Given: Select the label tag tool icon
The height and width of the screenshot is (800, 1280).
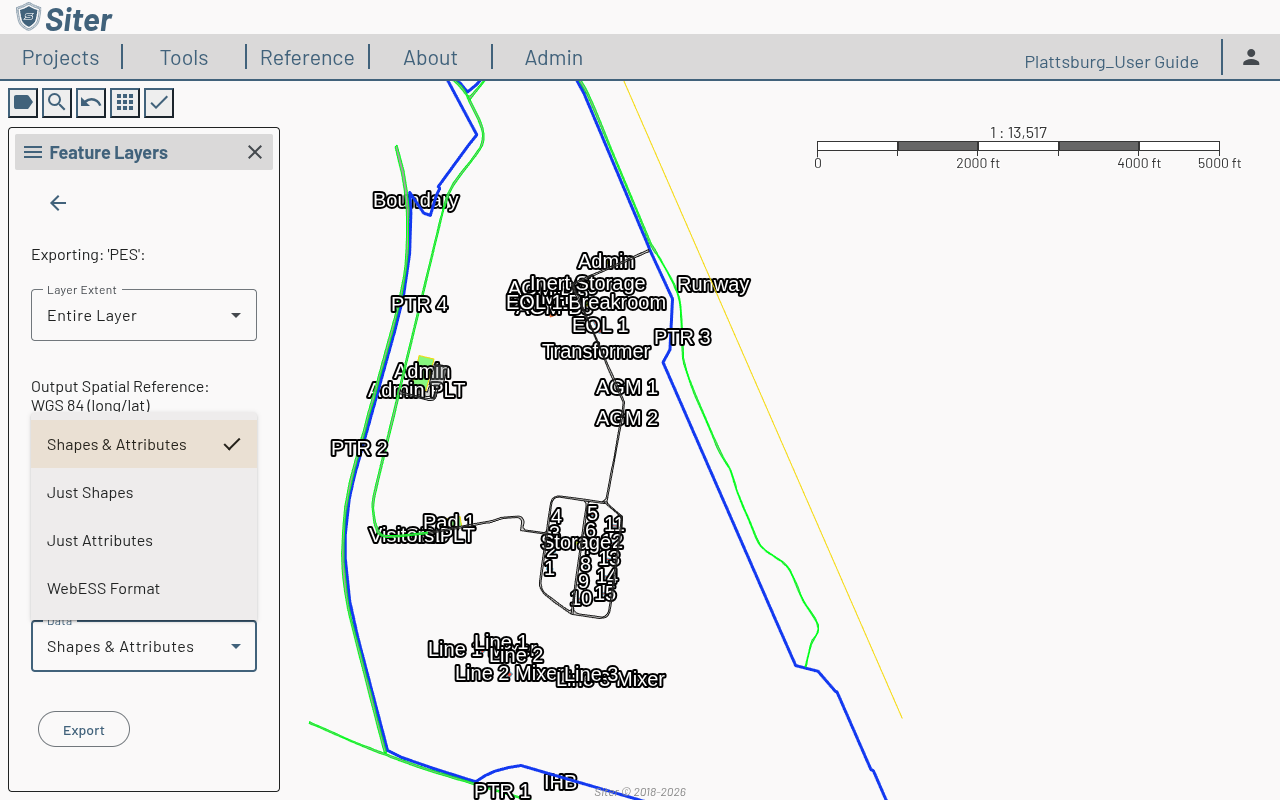Looking at the screenshot, I should coord(23,102).
